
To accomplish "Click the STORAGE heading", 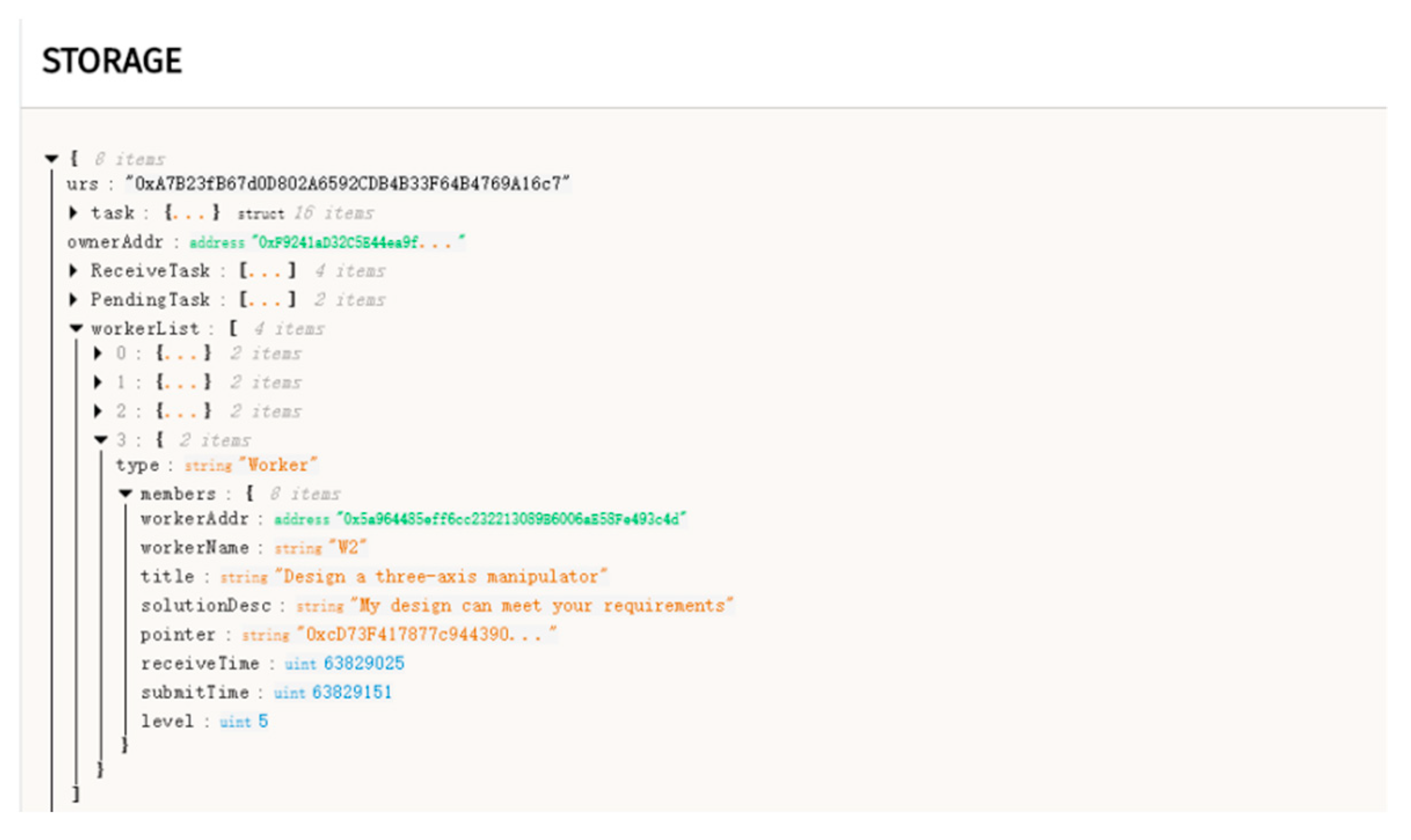I will coord(112,61).
